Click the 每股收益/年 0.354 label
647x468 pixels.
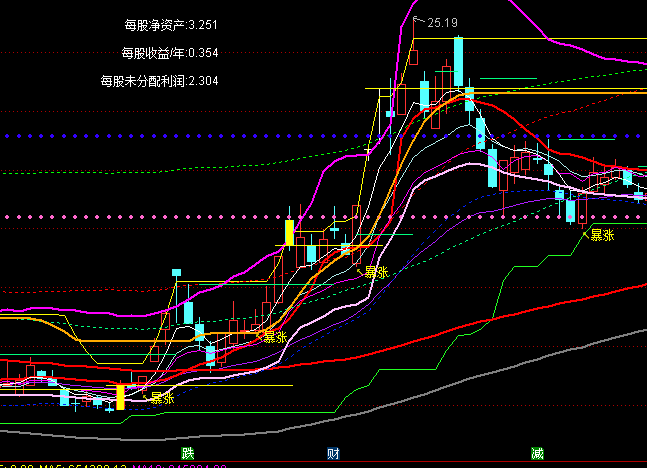[x=169, y=52]
